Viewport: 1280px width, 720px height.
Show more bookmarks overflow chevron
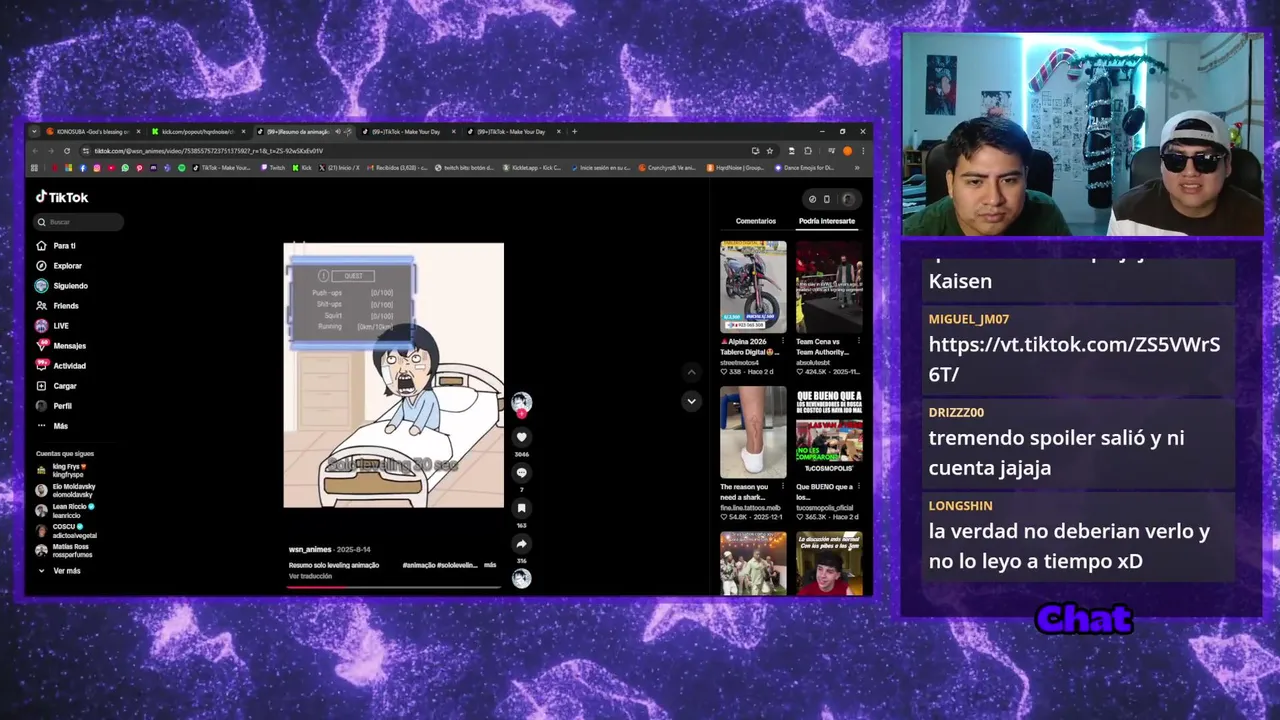pyautogui.click(x=857, y=168)
